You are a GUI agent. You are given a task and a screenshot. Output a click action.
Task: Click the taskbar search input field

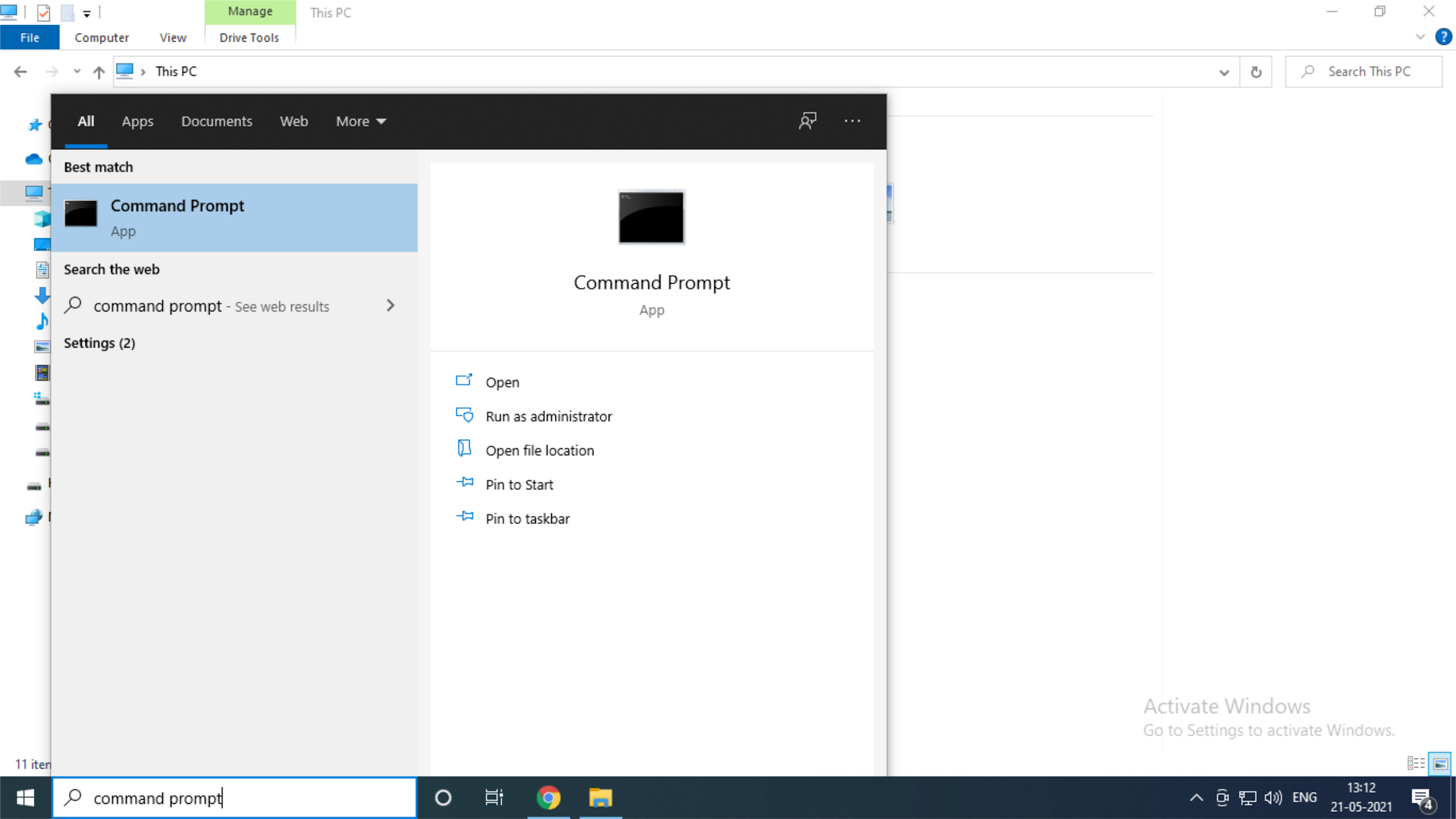point(235,797)
